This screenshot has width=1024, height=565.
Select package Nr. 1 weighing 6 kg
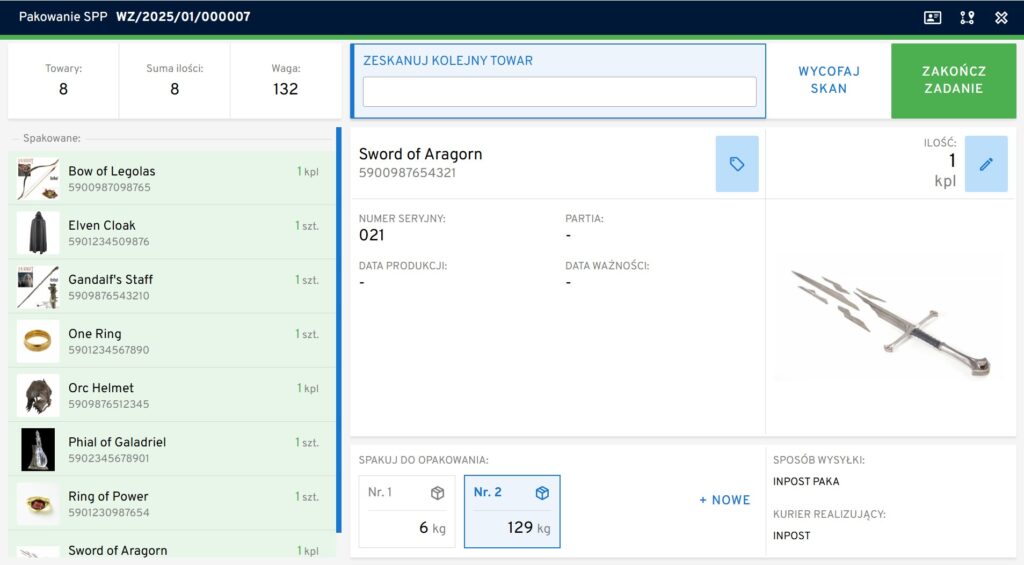coord(406,511)
